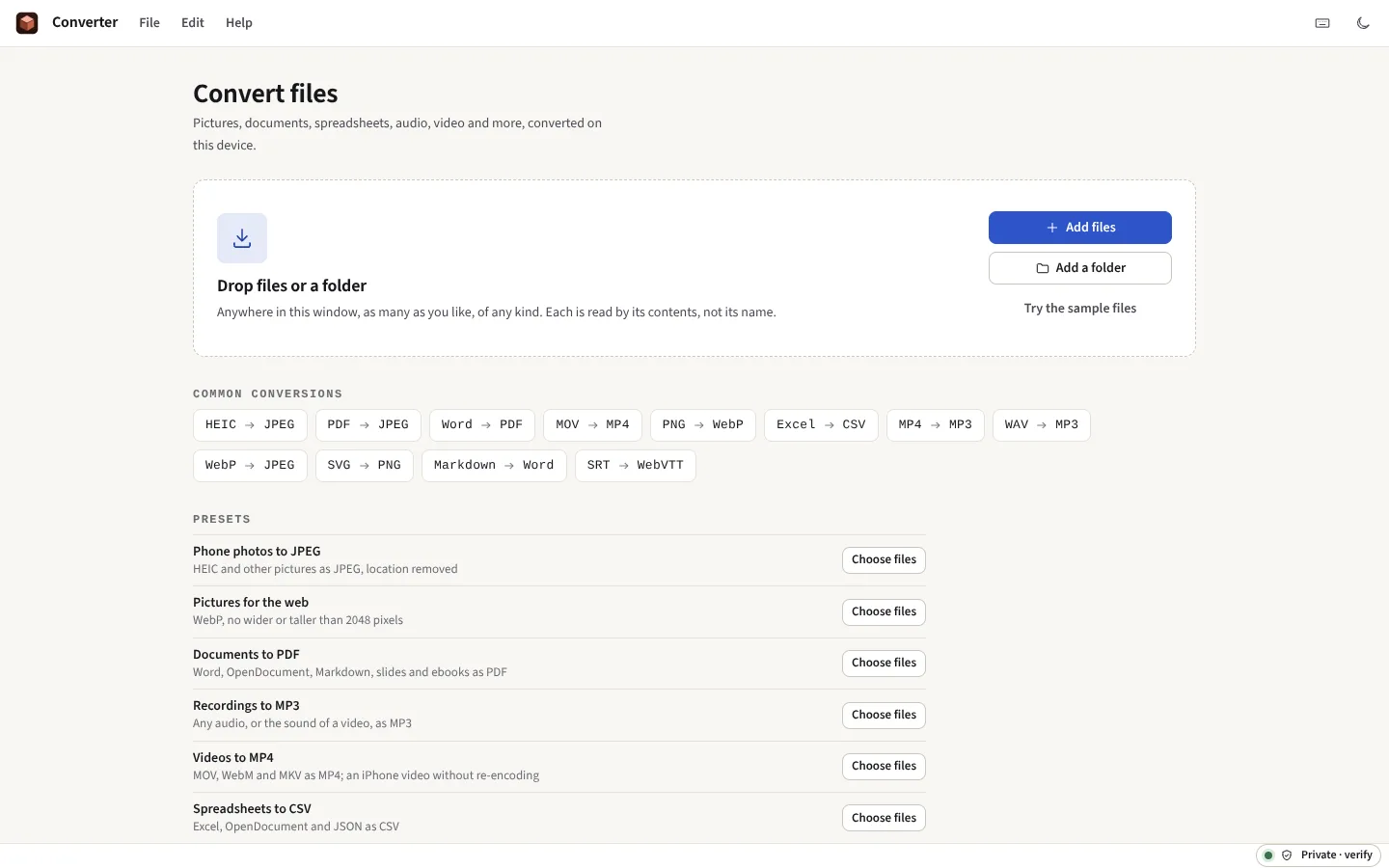Click the 'Phone photos to JPEG' preset title

pyautogui.click(x=257, y=552)
